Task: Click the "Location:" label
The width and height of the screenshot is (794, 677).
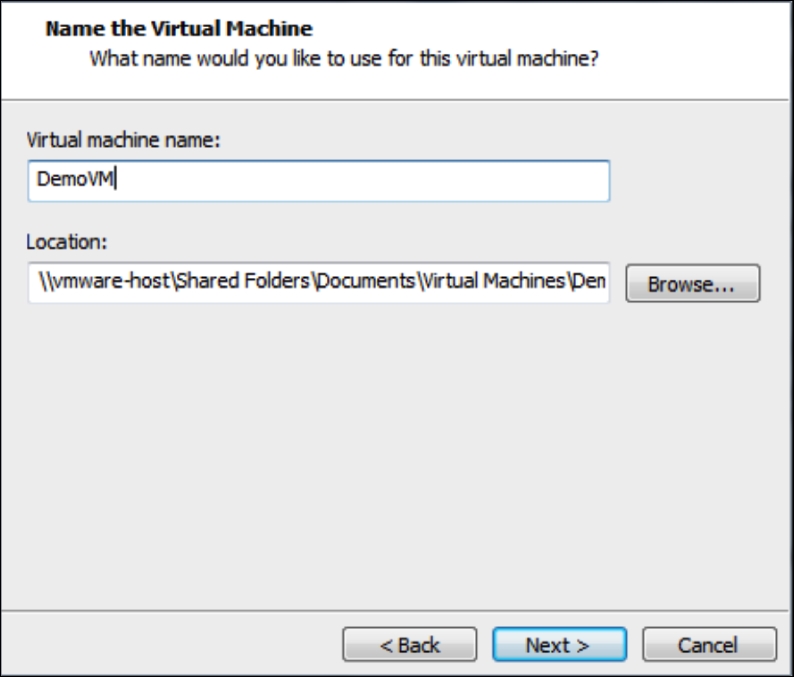Action: pos(67,242)
